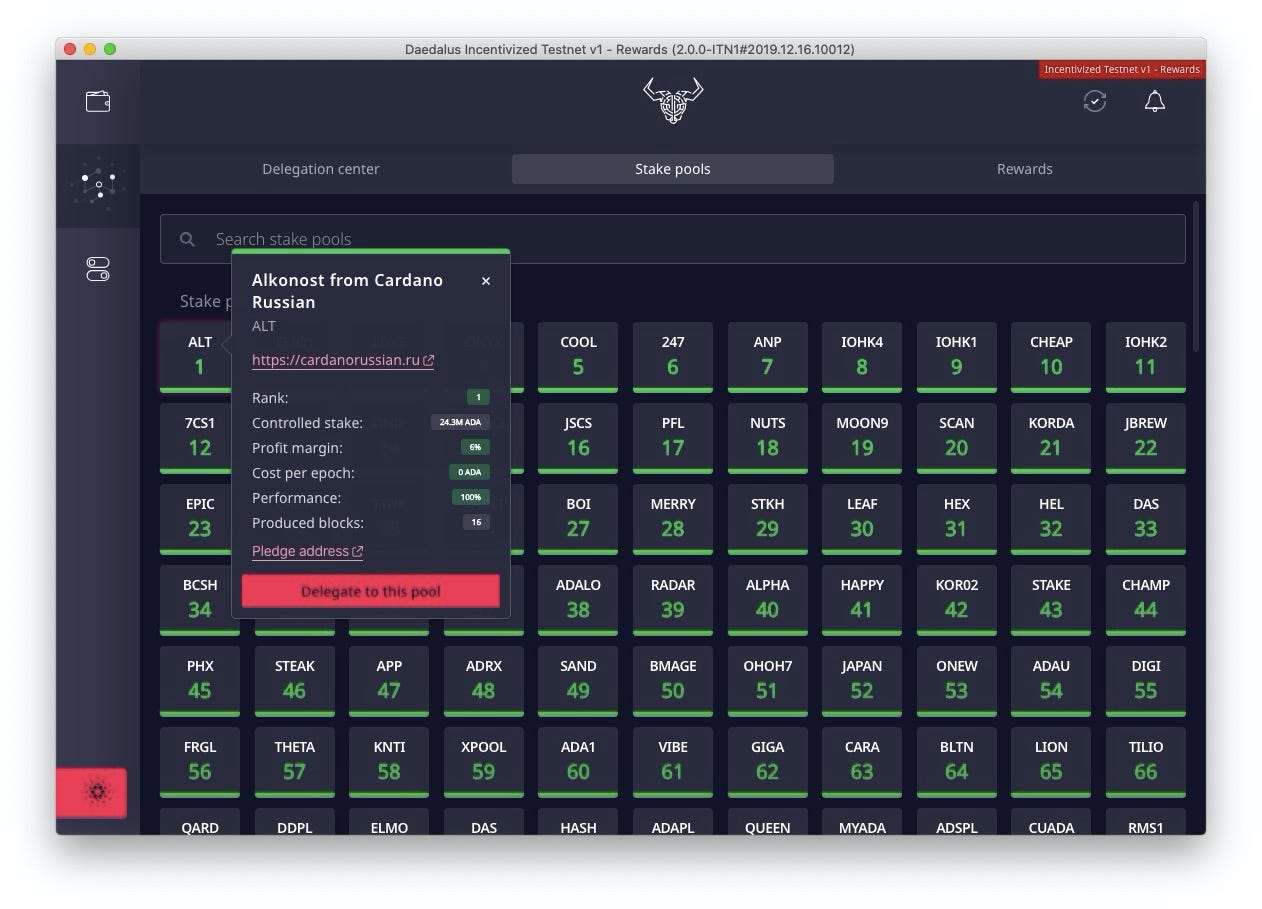
Task: Select the ALPHA stake pool tile
Action: [767, 600]
